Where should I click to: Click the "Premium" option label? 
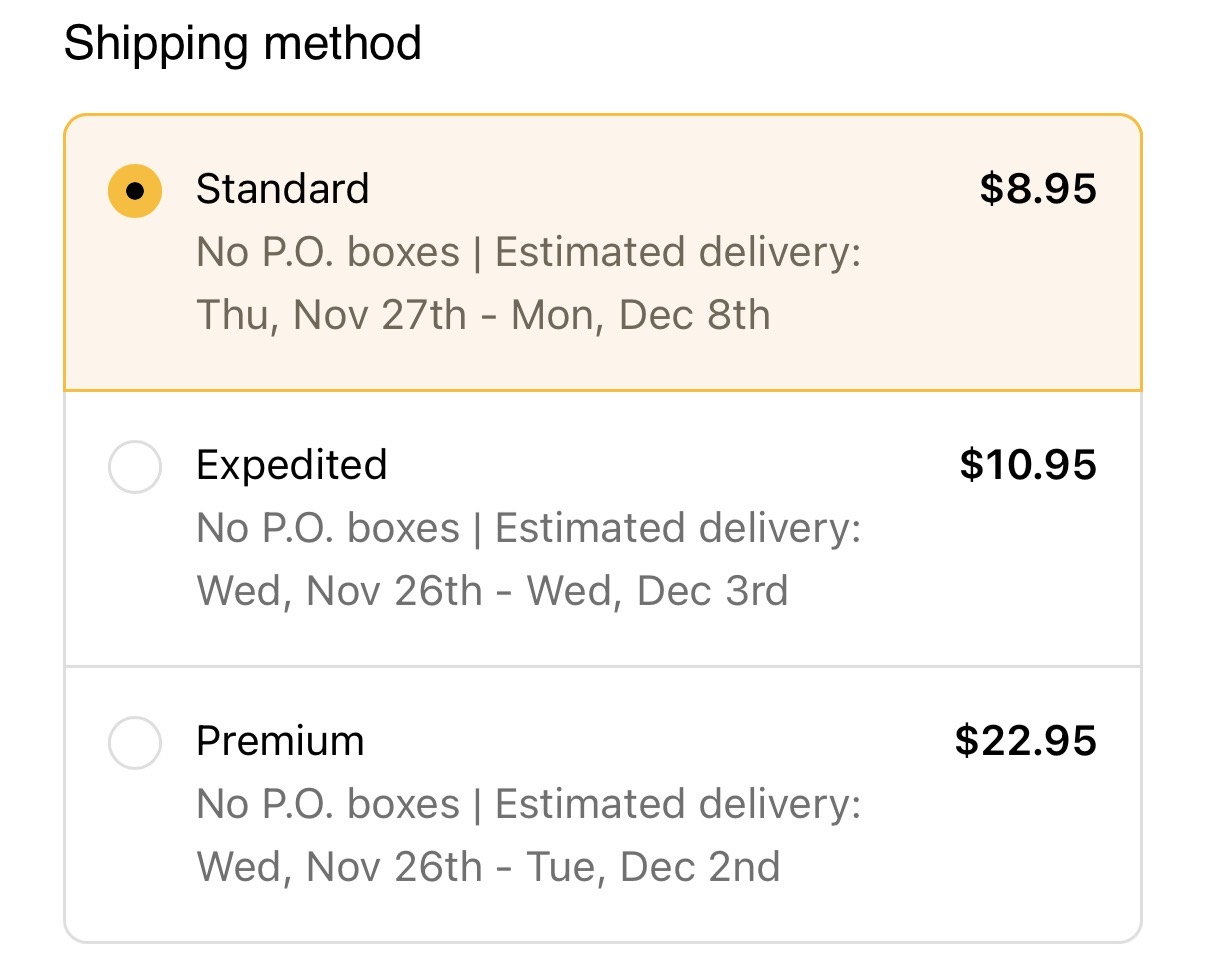[x=280, y=741]
